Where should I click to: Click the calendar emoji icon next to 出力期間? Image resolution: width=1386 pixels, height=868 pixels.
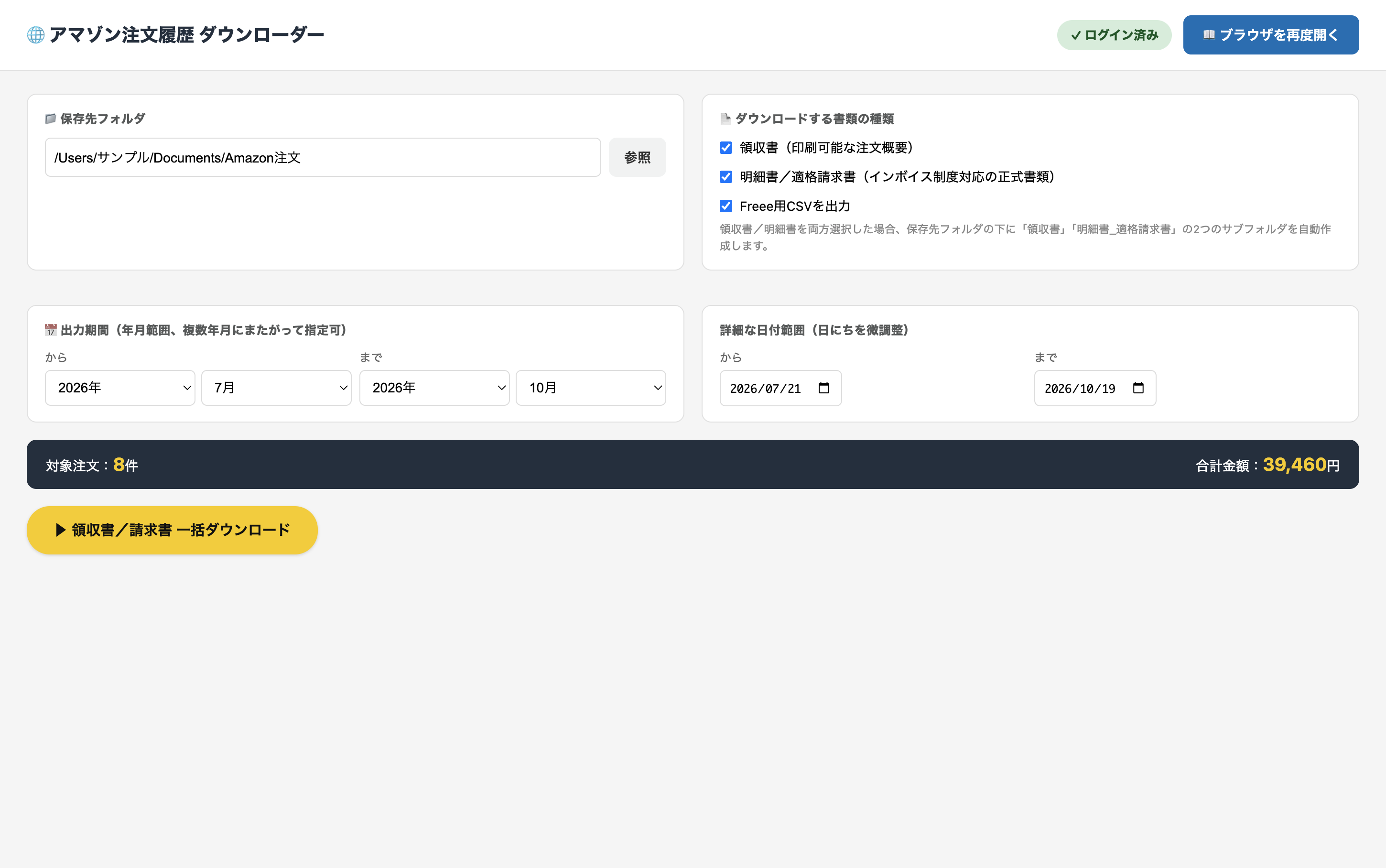click(51, 330)
